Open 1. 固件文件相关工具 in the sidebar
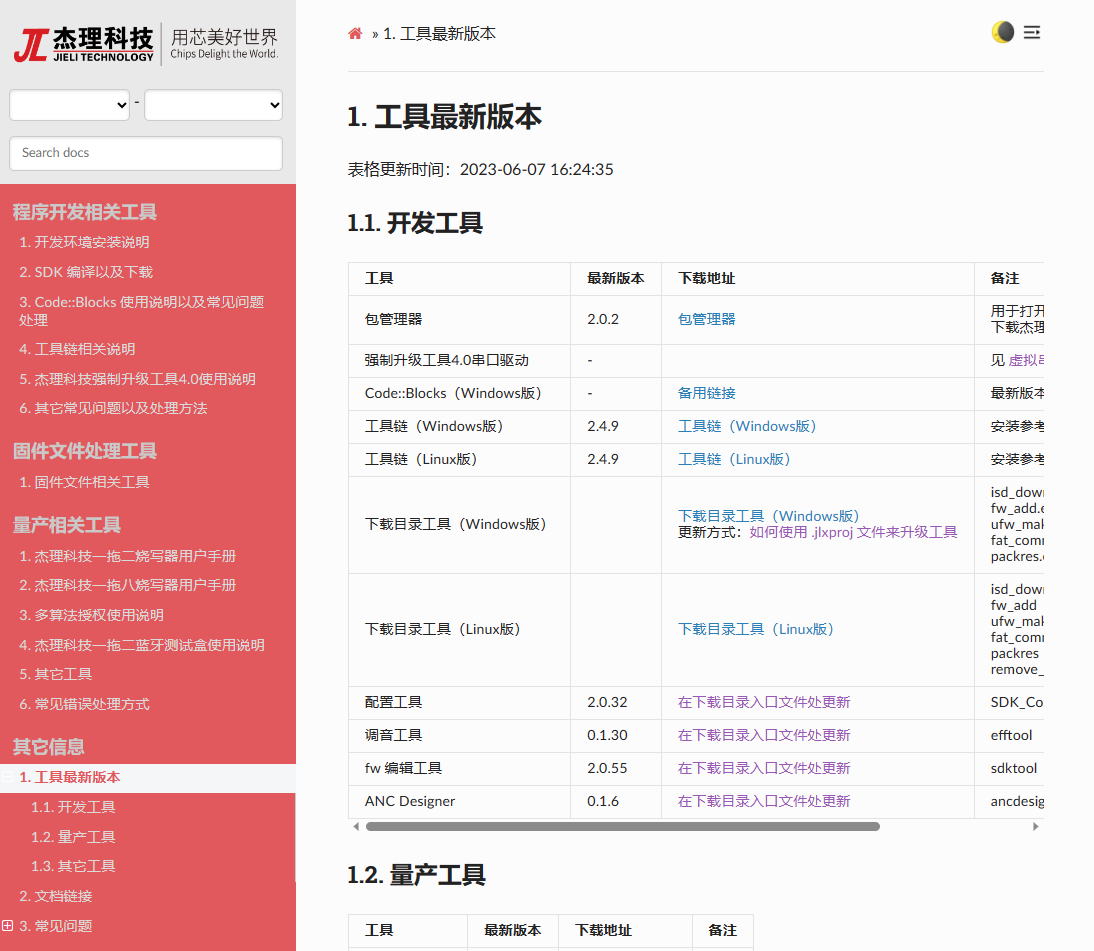This screenshot has height=951, width=1094. 84,482
